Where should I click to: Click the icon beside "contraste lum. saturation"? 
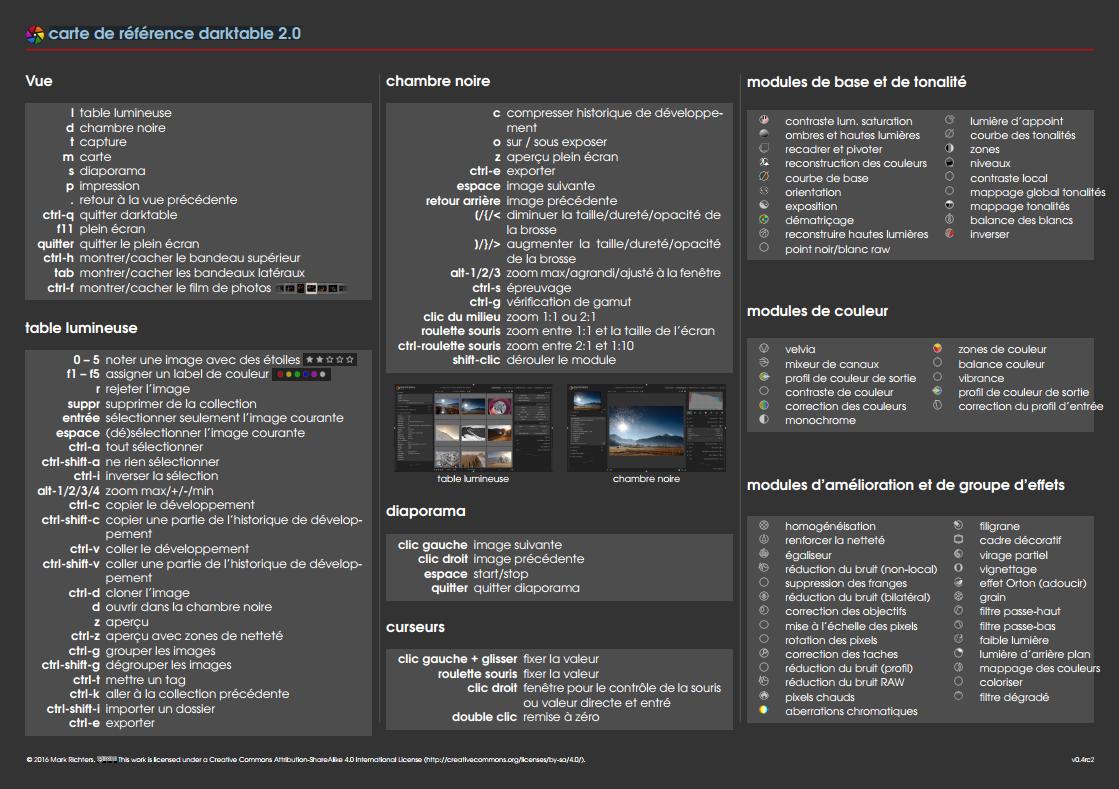click(764, 121)
